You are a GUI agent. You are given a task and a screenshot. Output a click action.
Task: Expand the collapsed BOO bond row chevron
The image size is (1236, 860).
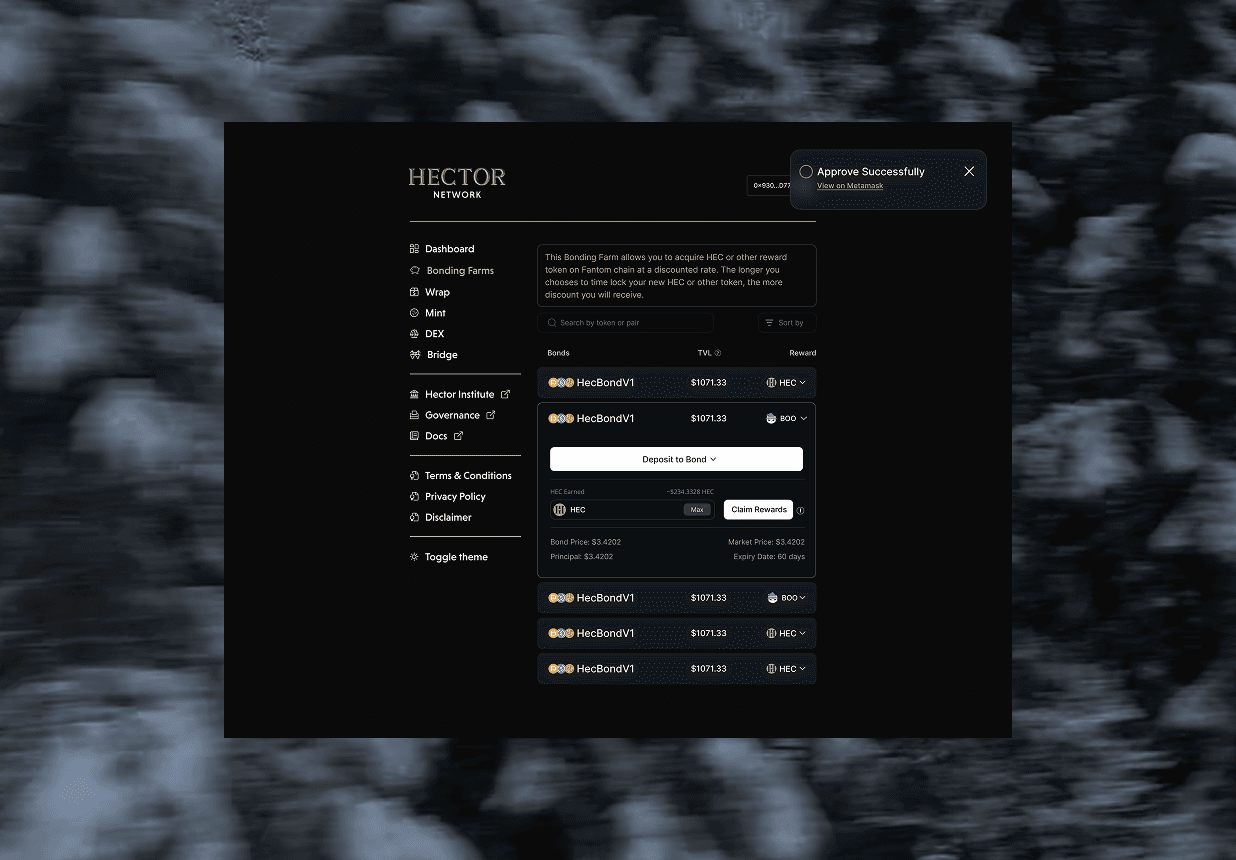804,598
